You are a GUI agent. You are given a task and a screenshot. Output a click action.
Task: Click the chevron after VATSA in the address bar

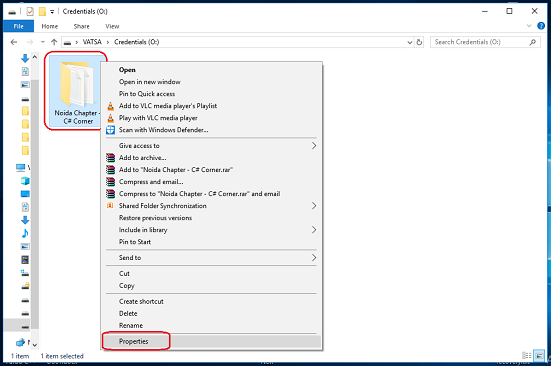click(108, 43)
